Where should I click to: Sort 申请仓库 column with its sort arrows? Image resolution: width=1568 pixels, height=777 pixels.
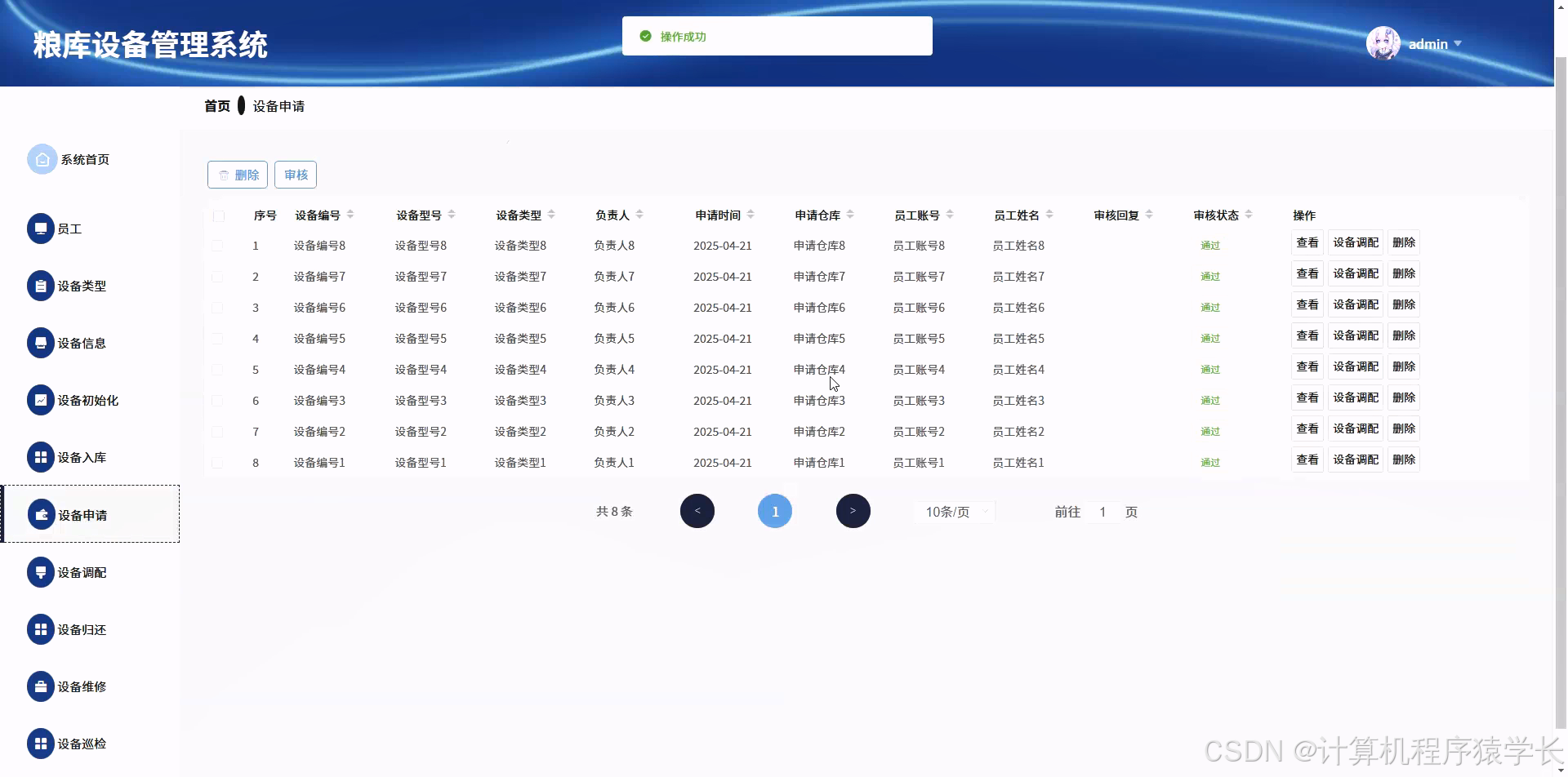850,215
